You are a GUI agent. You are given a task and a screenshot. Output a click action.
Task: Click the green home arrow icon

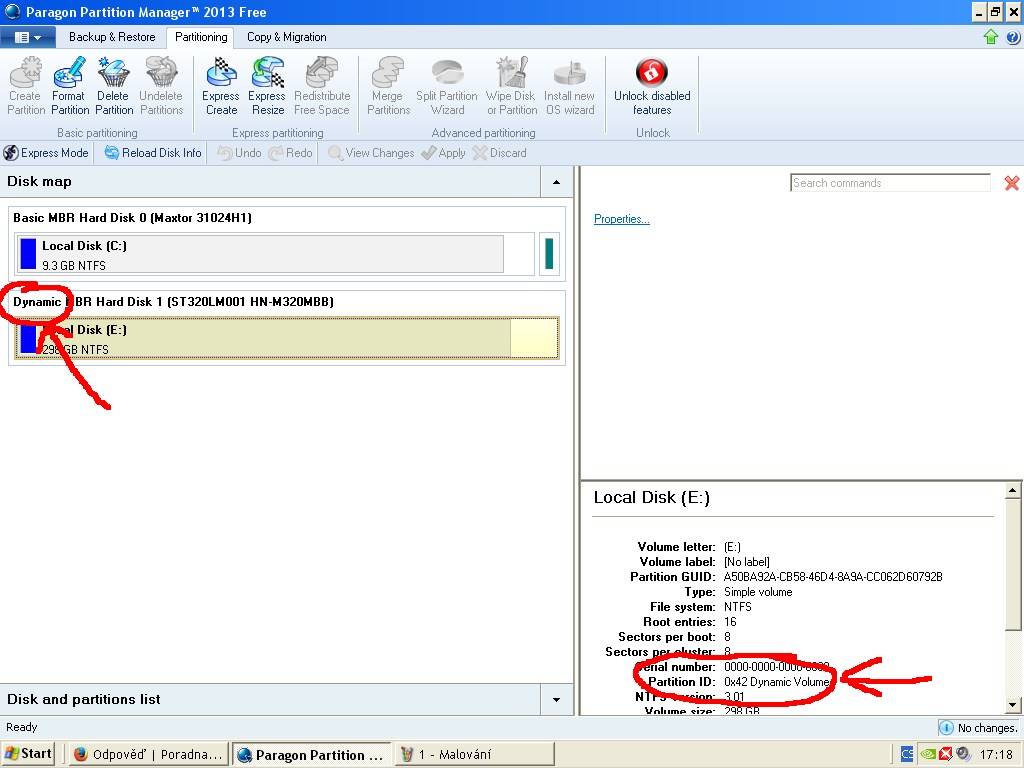(x=991, y=37)
